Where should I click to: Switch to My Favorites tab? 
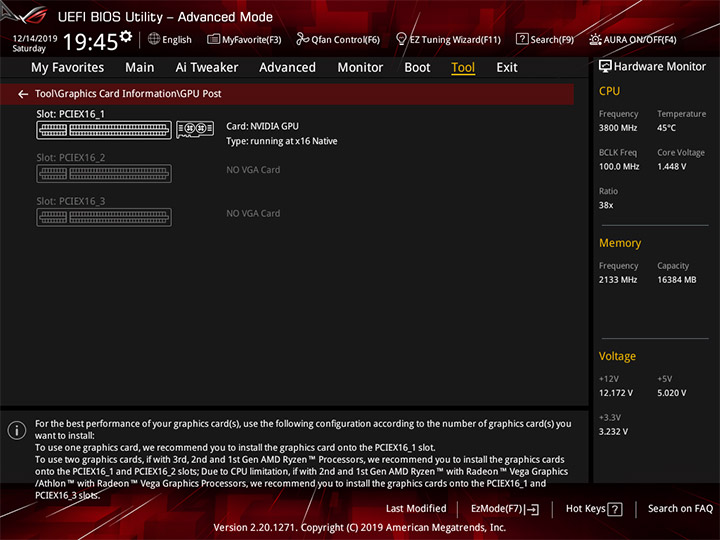point(68,68)
